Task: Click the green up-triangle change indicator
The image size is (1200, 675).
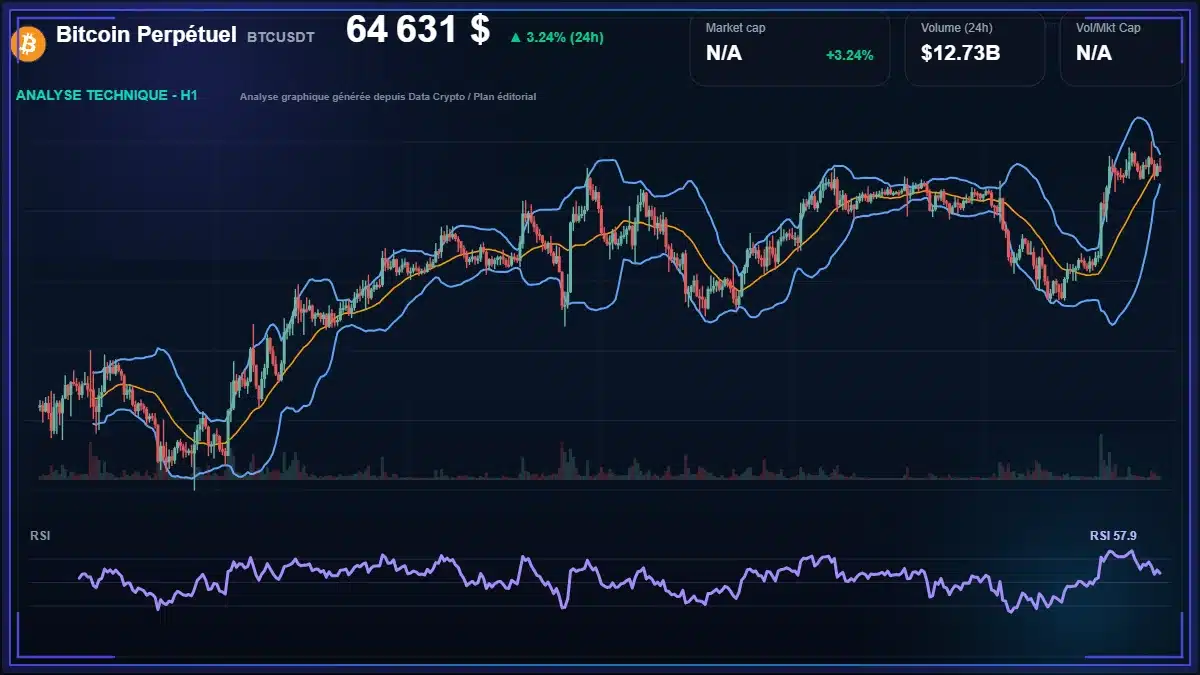Action: point(515,38)
